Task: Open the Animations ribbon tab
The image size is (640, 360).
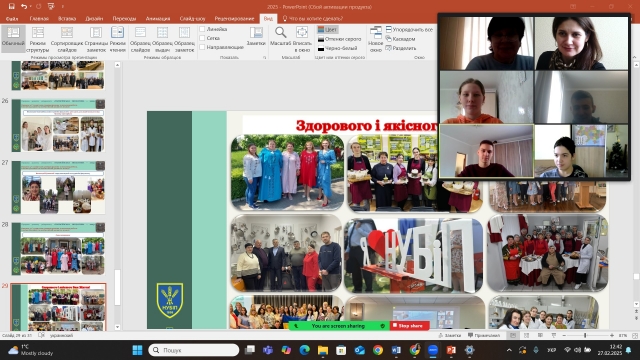Action: 158,18
